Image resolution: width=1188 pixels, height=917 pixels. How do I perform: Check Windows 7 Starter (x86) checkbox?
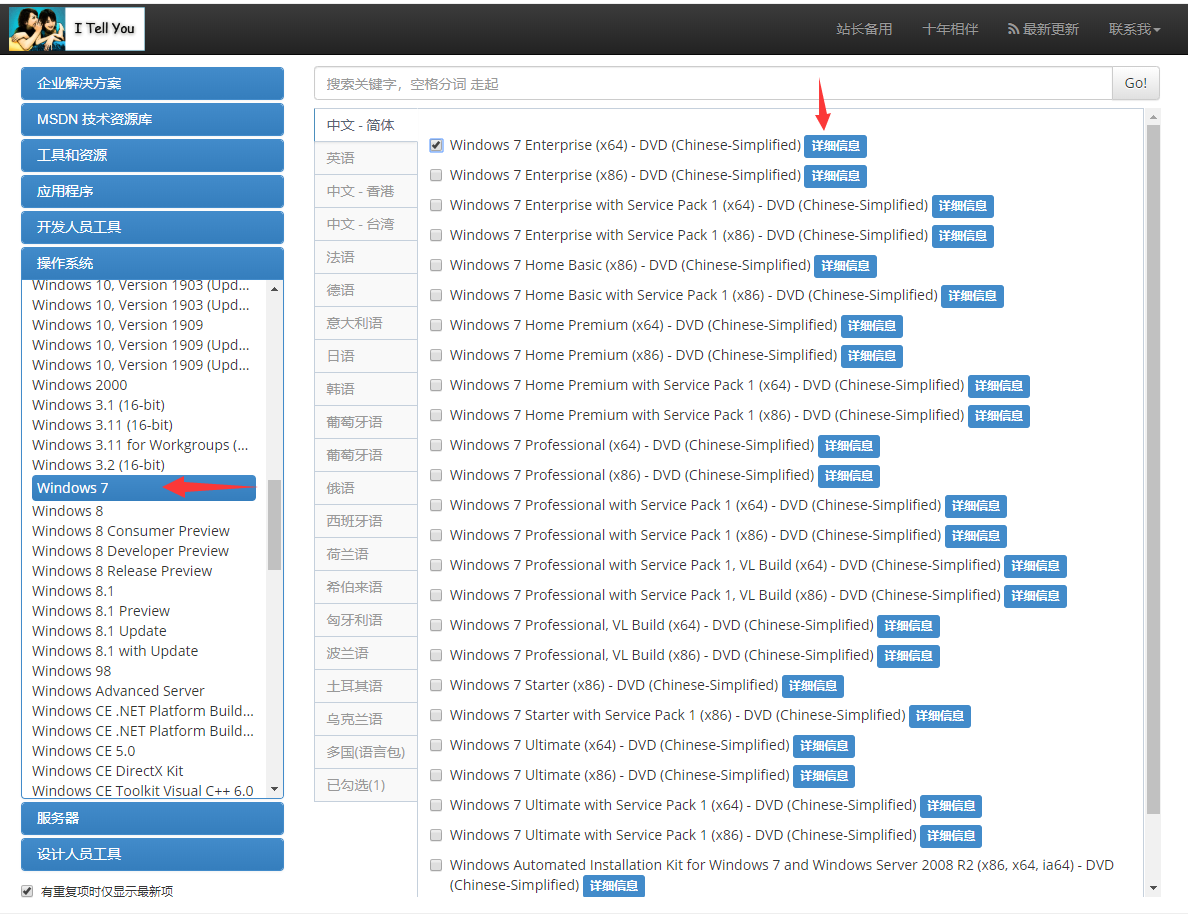pyautogui.click(x=436, y=685)
